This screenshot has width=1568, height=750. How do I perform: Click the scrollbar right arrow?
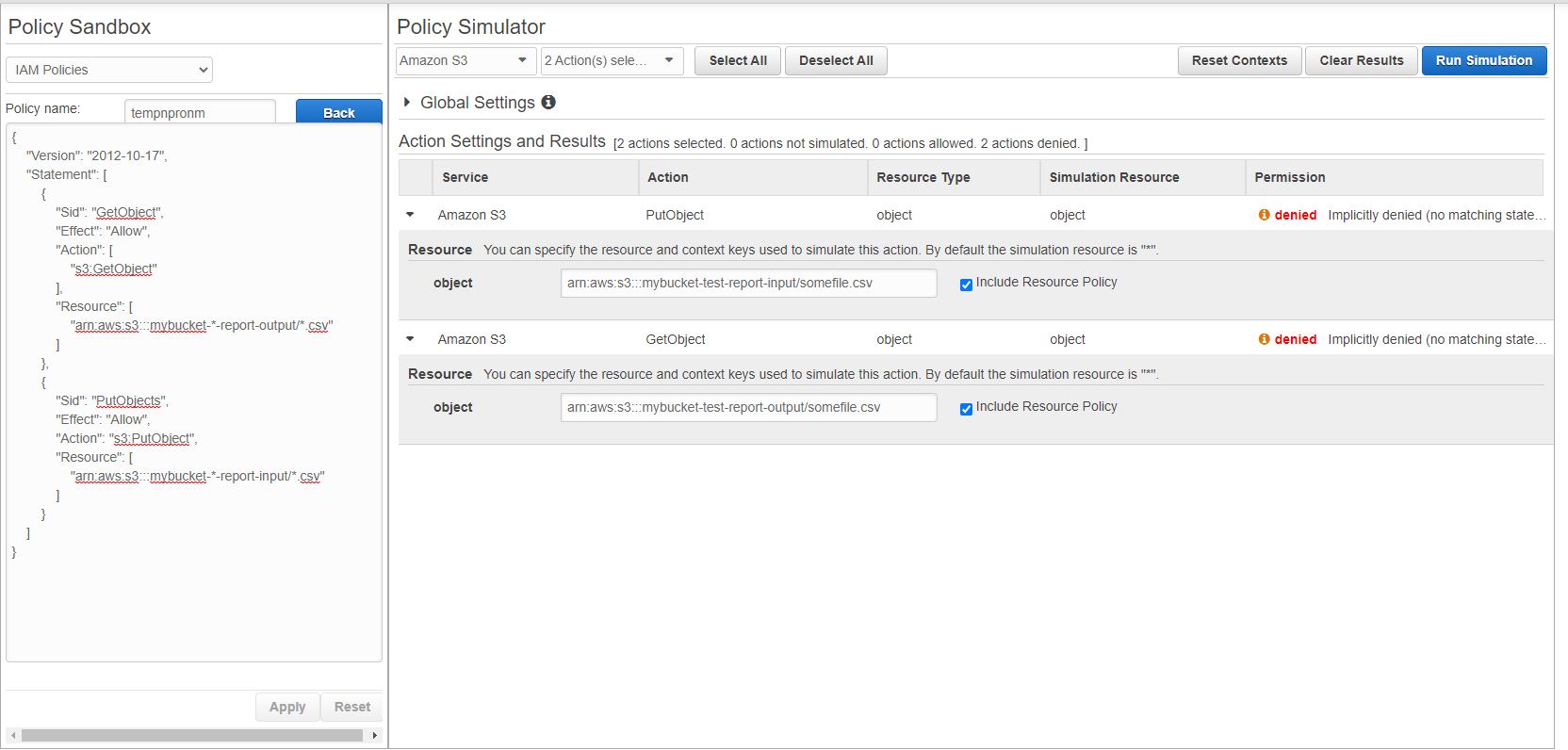point(375,735)
